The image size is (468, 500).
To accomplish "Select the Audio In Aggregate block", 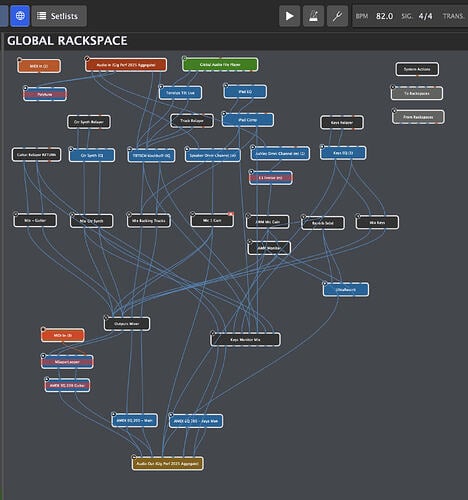I will tap(126, 65).
